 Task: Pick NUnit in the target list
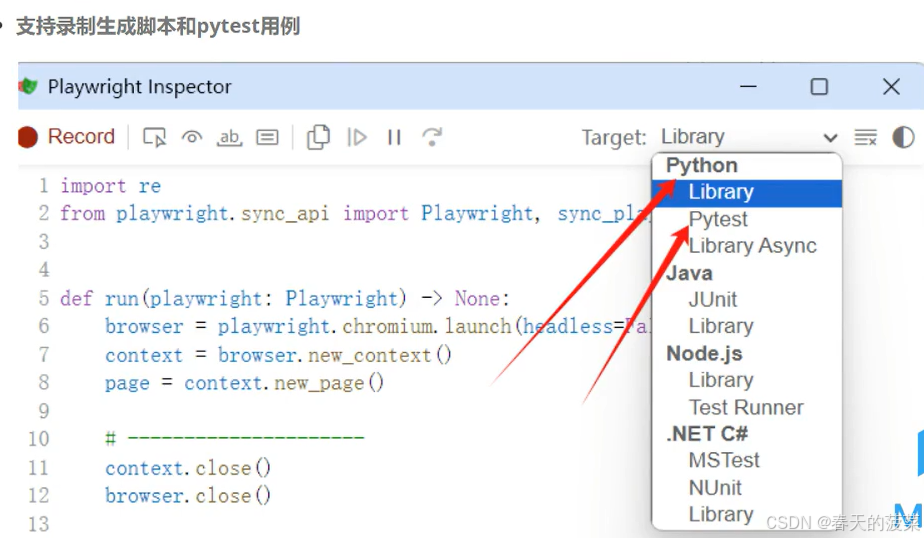715,487
